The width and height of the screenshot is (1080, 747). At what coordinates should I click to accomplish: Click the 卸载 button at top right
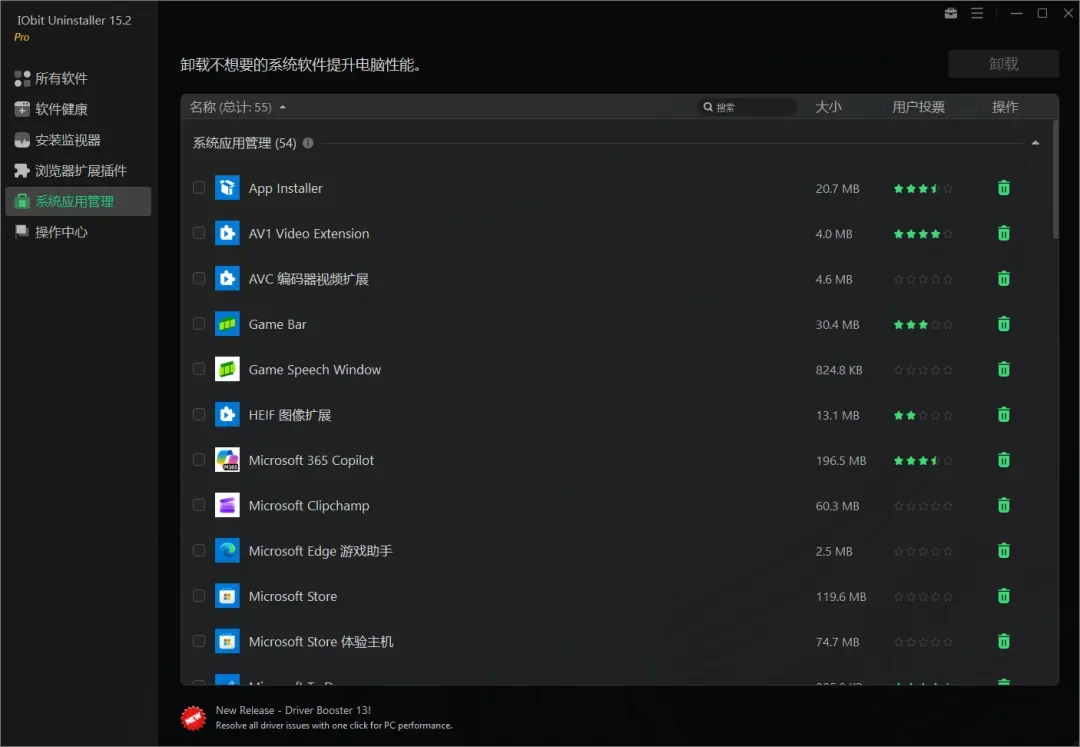click(1004, 64)
